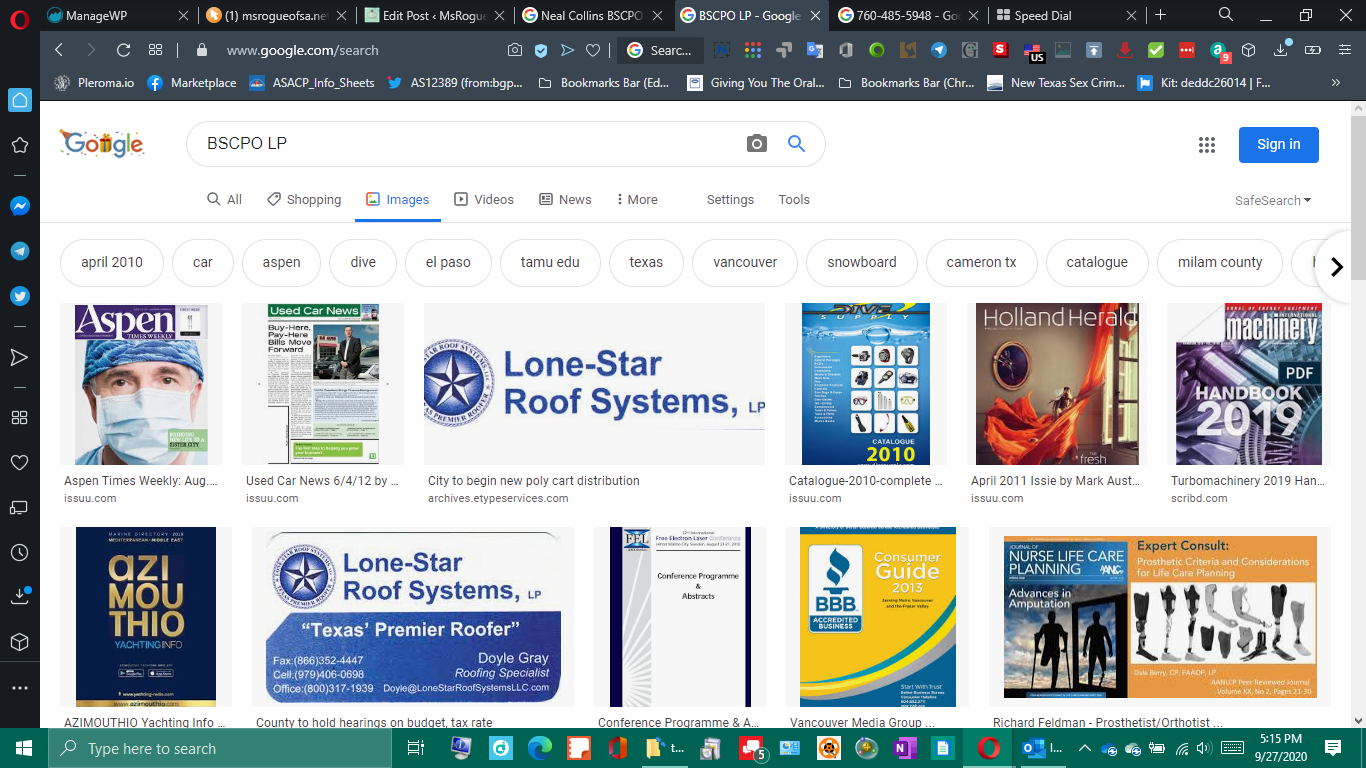Click the heart bookmark icon in address bar
The width and height of the screenshot is (1366, 768).
(x=593, y=50)
